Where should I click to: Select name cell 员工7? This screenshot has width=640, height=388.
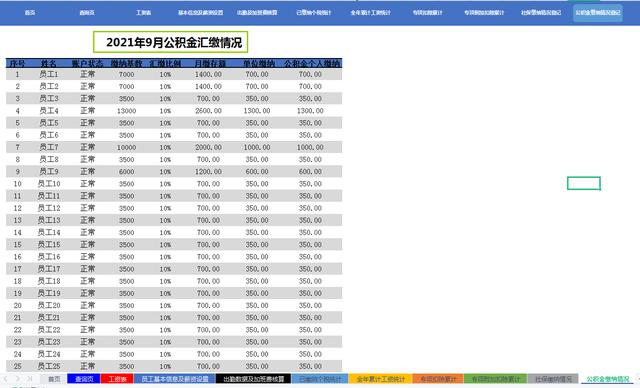49,147
